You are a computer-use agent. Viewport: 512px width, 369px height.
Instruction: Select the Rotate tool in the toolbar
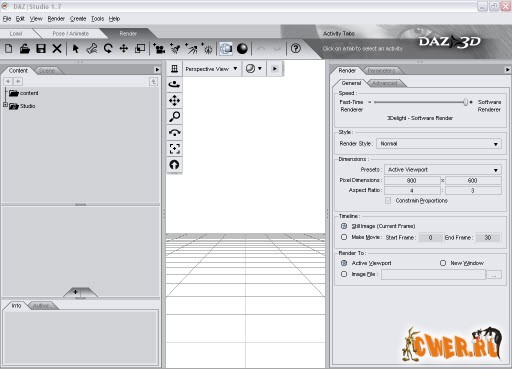coord(108,49)
